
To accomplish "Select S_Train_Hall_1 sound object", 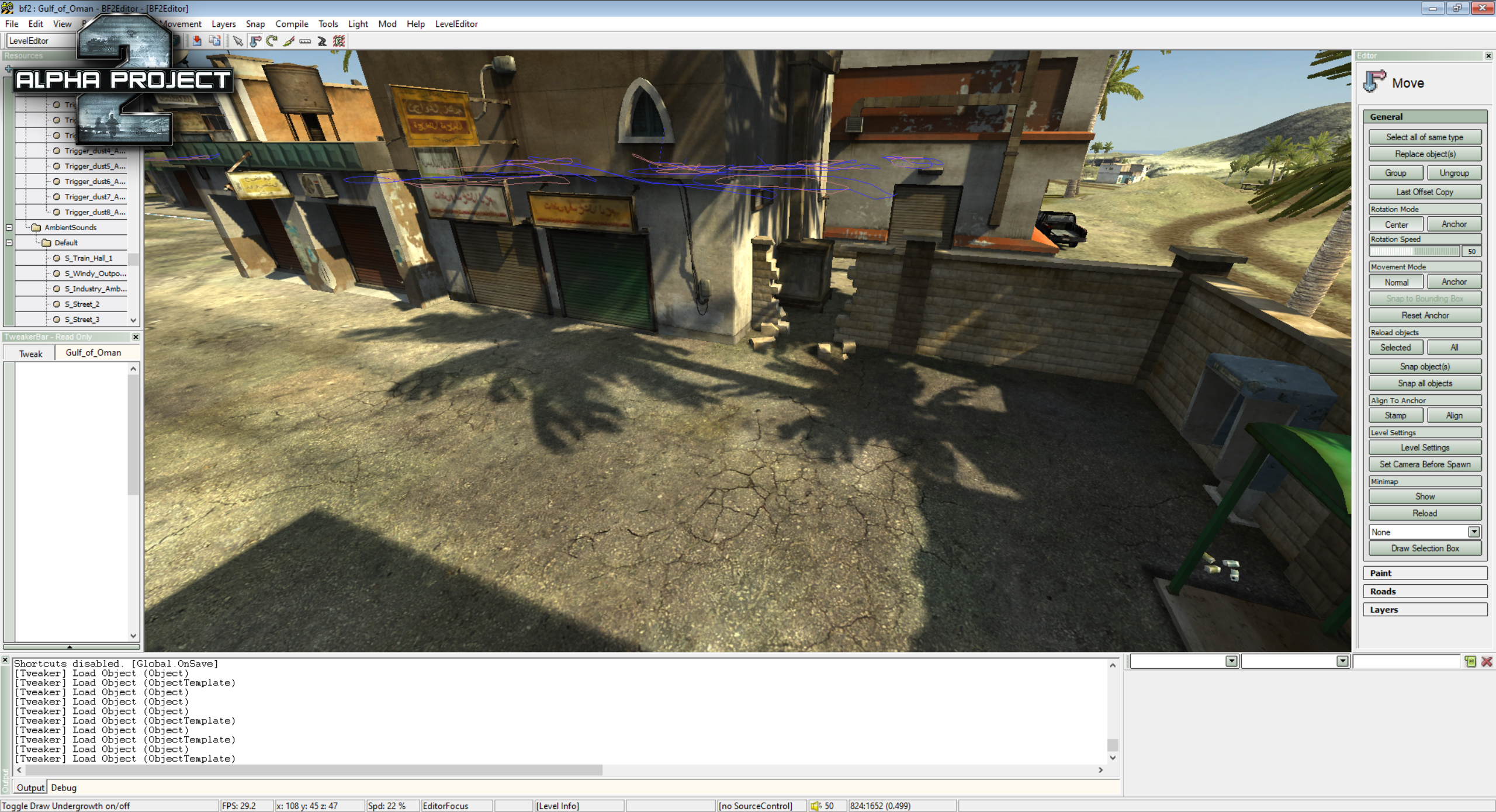I will 88,258.
